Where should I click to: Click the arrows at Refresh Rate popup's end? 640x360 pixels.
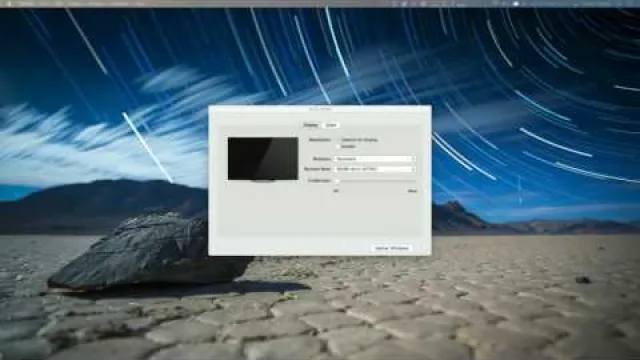(413, 169)
